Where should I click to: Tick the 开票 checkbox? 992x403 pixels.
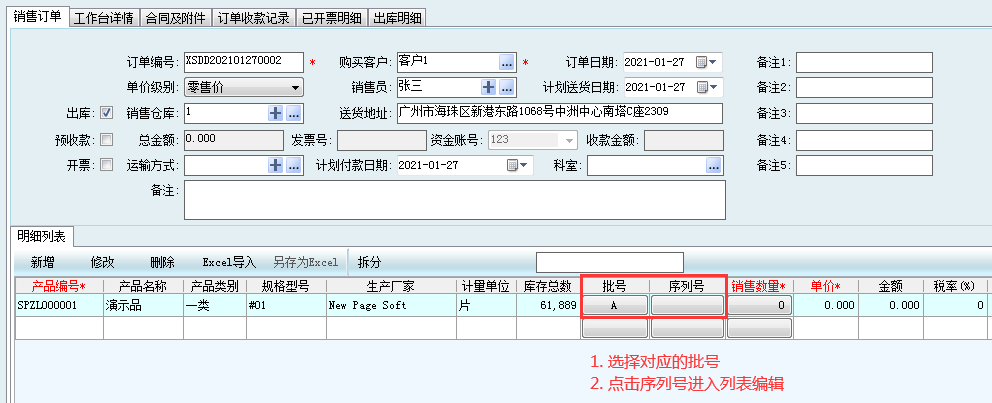106,166
